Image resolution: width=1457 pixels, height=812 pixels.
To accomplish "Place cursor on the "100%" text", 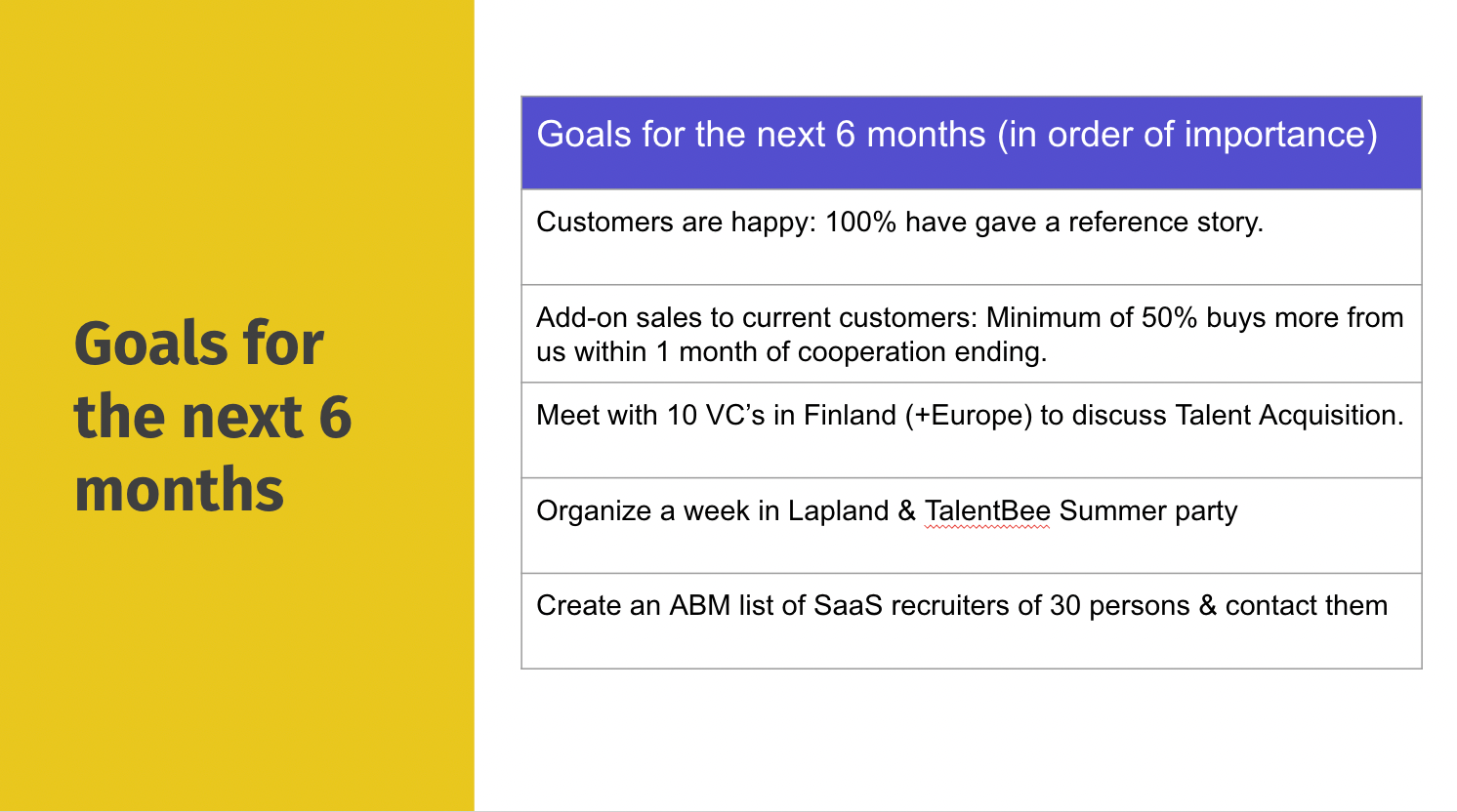I will tap(860, 223).
